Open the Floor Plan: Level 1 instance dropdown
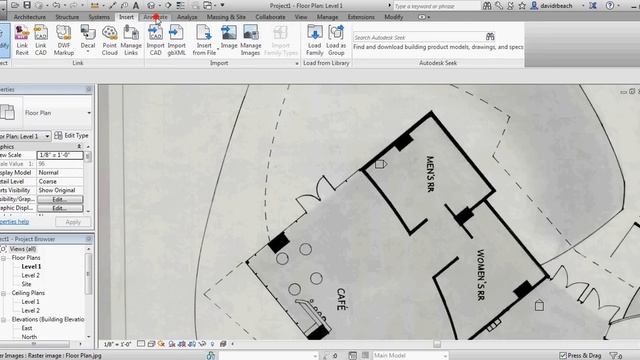Image resolution: width=640 pixels, height=360 pixels. click(47, 136)
